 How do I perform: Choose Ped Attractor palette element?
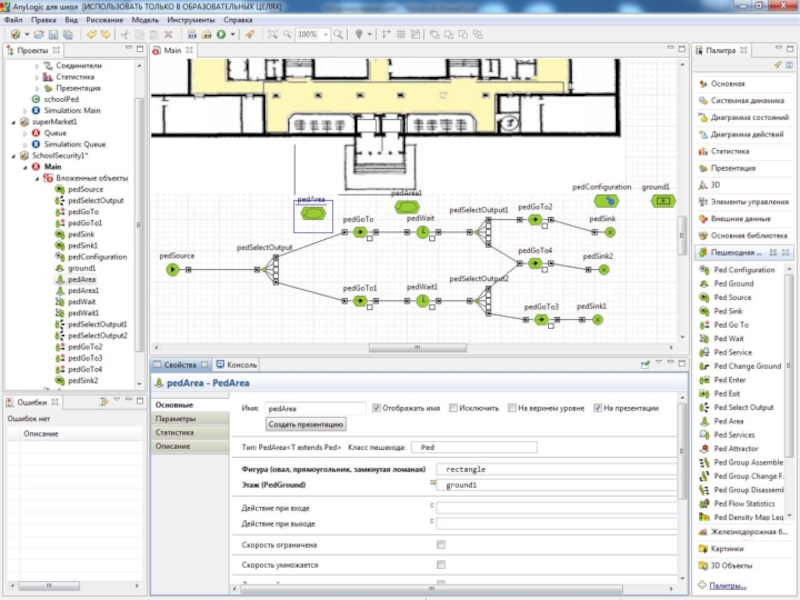(740, 449)
